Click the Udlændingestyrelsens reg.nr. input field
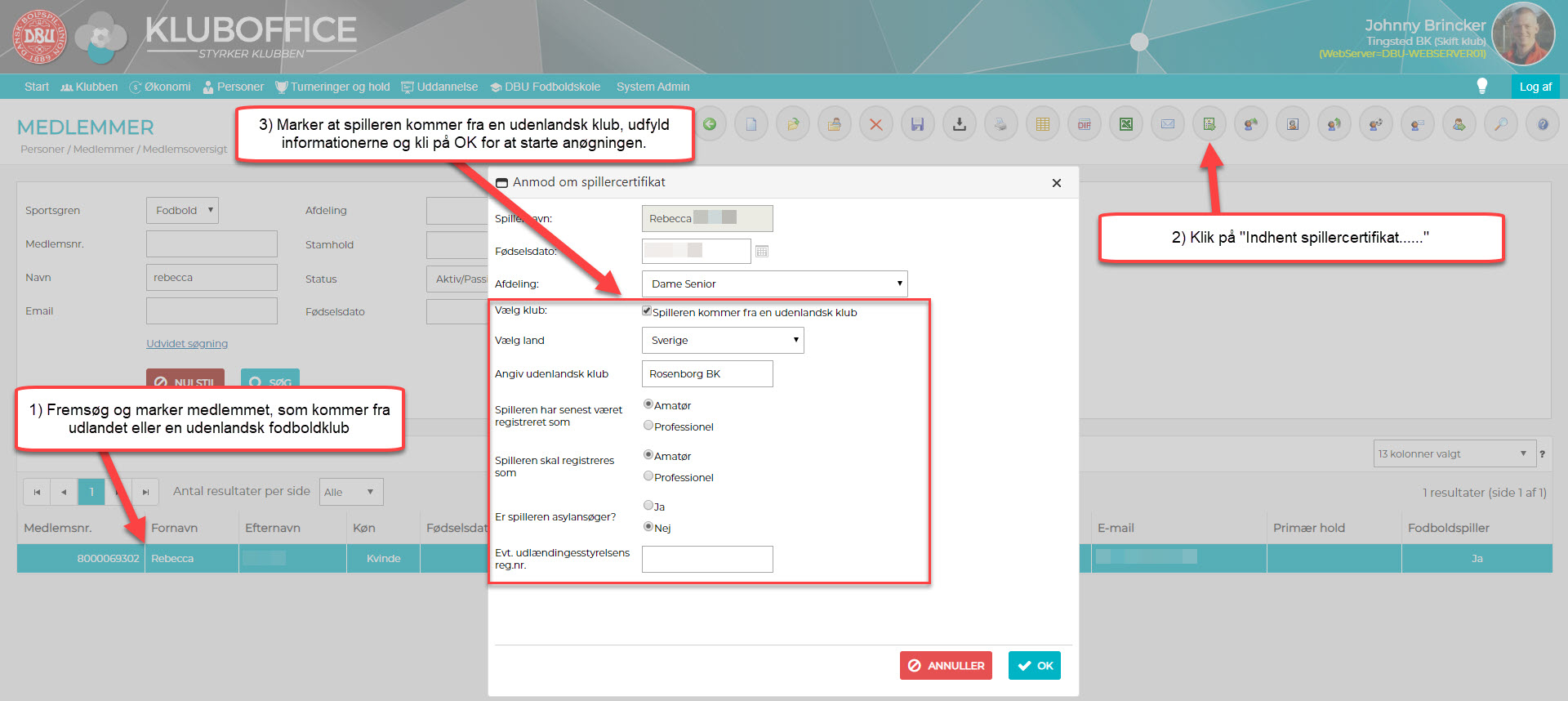The width and height of the screenshot is (1568, 701). click(707, 559)
